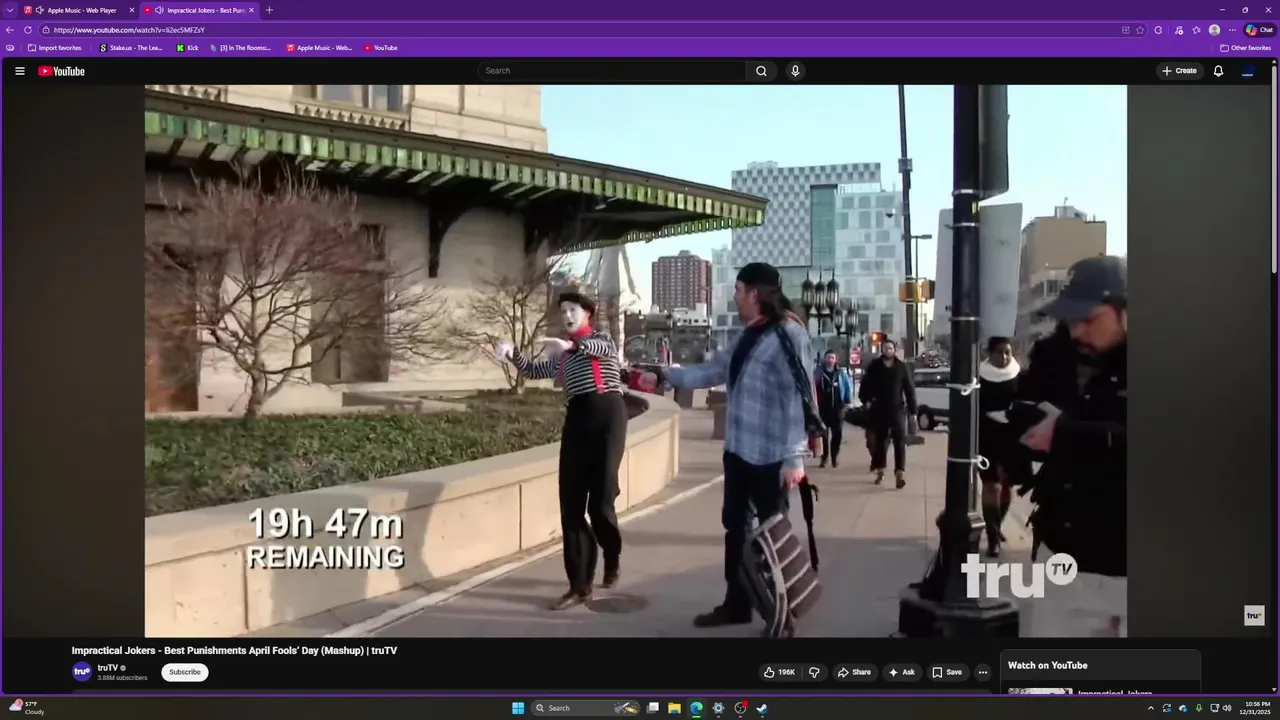Open browser extensions icon
1280x720 pixels.
click(1158, 30)
